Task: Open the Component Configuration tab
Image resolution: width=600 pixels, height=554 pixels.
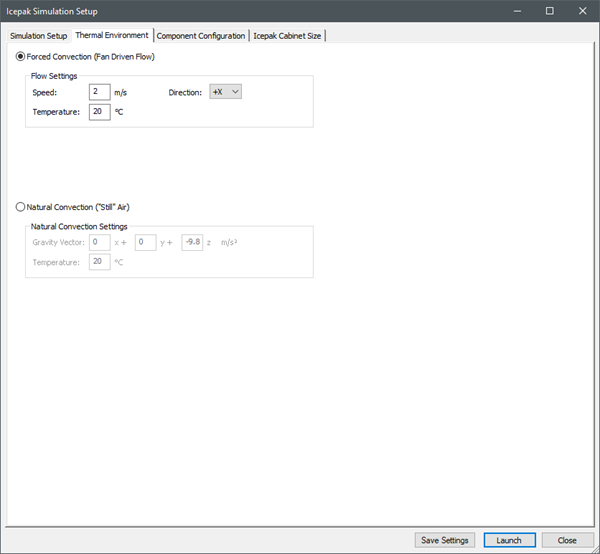Action: [x=201, y=36]
